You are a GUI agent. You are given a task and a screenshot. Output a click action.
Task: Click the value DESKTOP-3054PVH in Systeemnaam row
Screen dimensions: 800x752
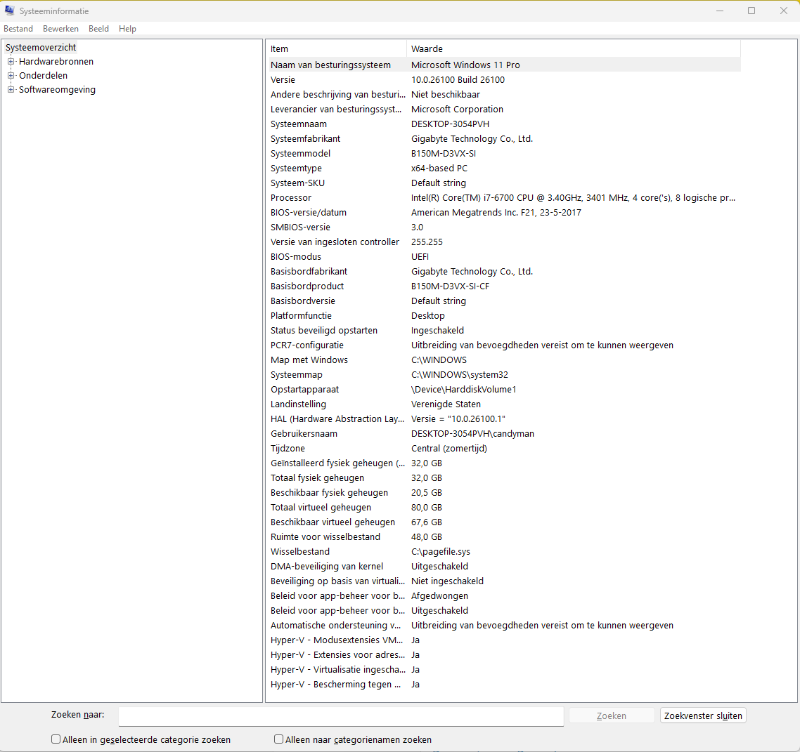pyautogui.click(x=450, y=124)
